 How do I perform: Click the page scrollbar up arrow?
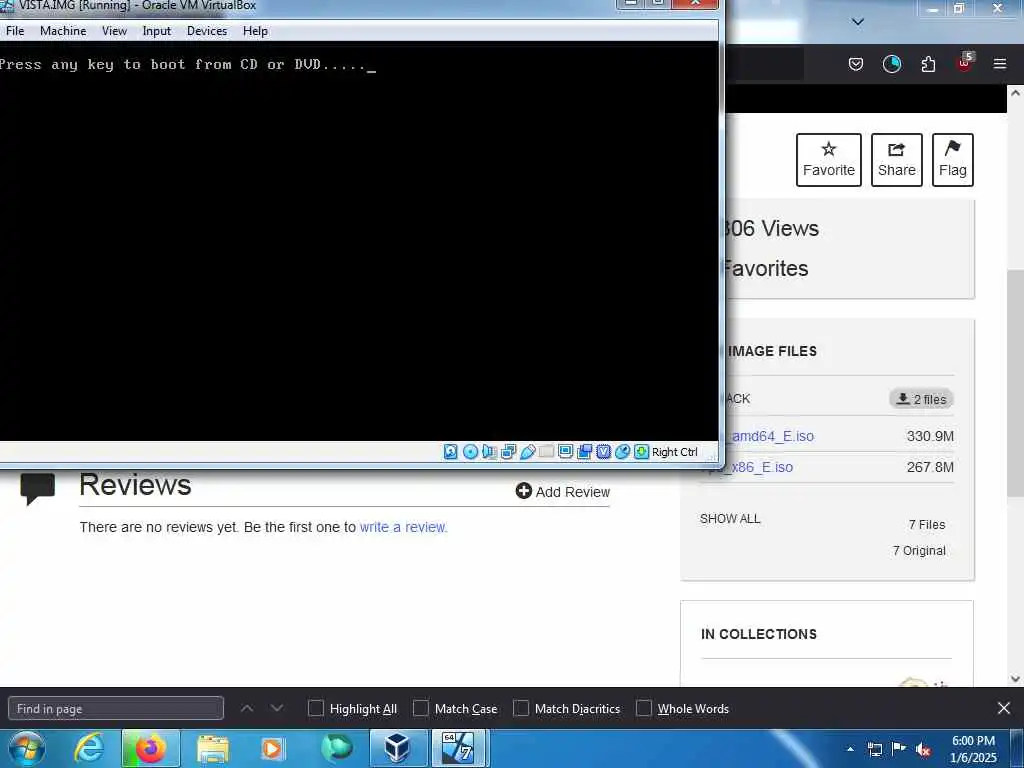click(x=1015, y=93)
